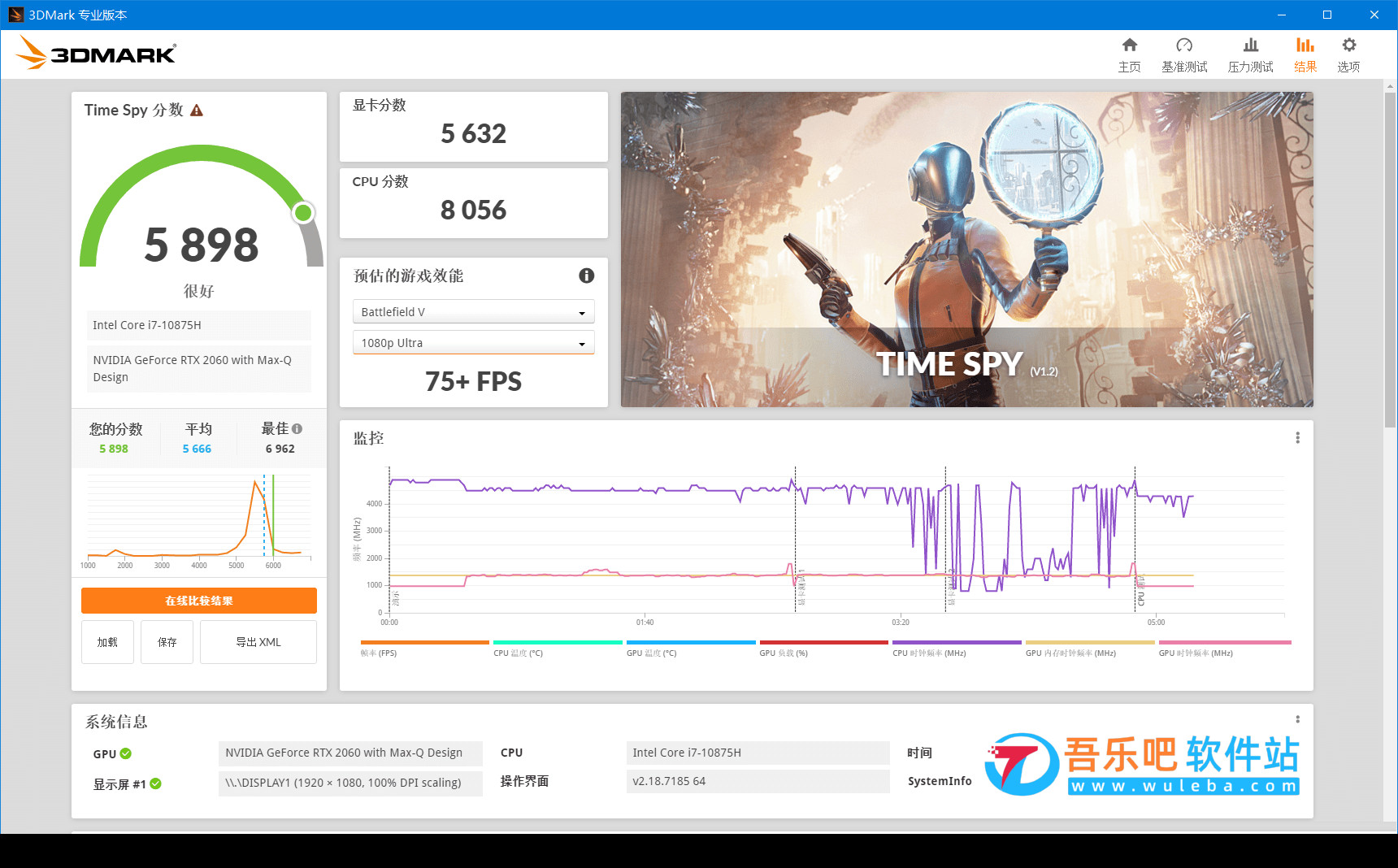Click the main score 5 898
Viewport: 1398px width, 868px height.
click(x=201, y=245)
